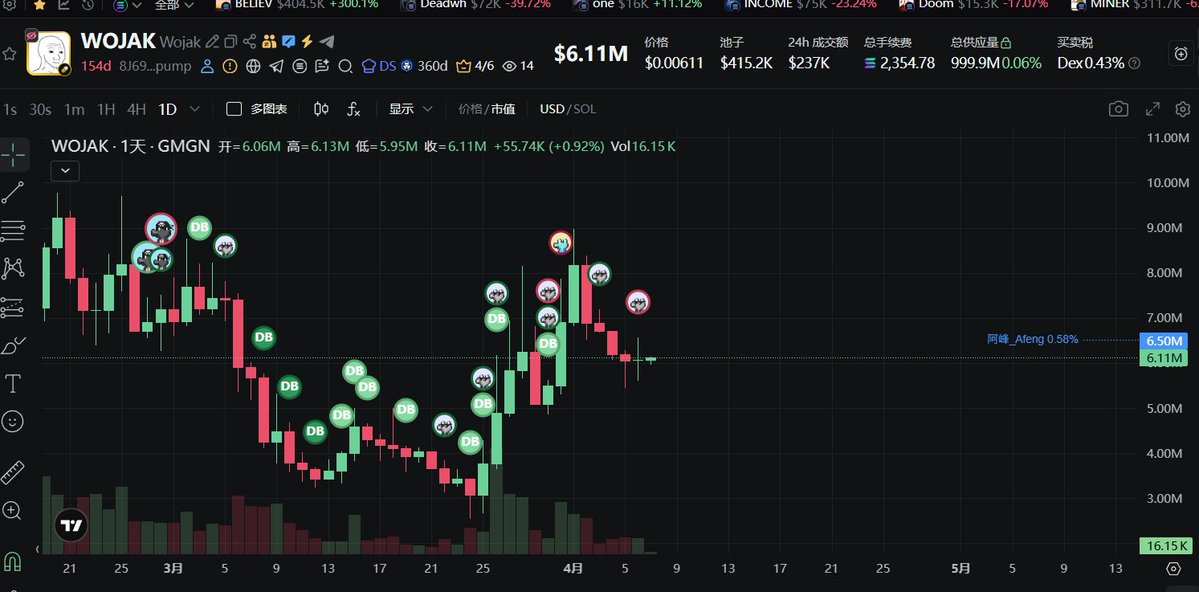The height and width of the screenshot is (592, 1199).
Task: Open the token website globe icon
Action: [254, 67]
